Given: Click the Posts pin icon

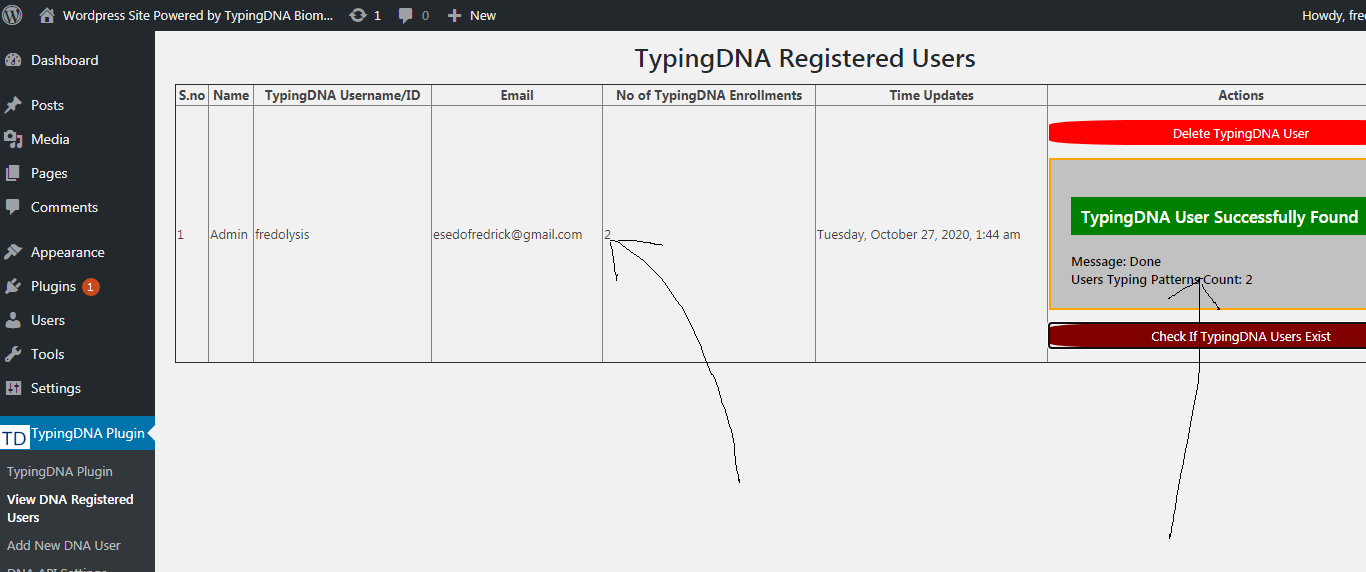Looking at the screenshot, I should click(x=13, y=105).
